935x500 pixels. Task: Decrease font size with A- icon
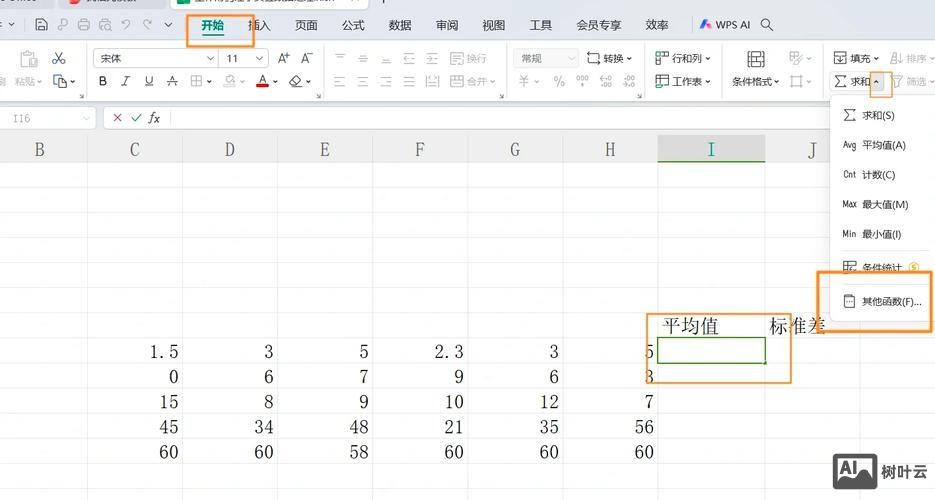[x=306, y=58]
